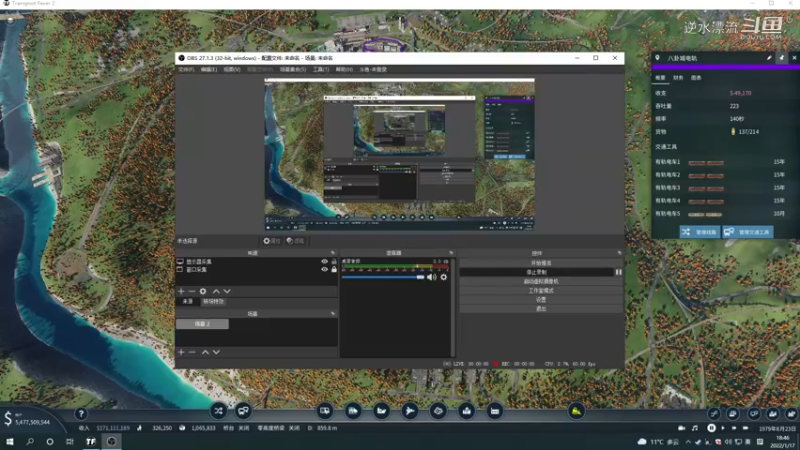Click the location marker icon in line window
This screenshot has width=800, height=450.
[x=658, y=58]
